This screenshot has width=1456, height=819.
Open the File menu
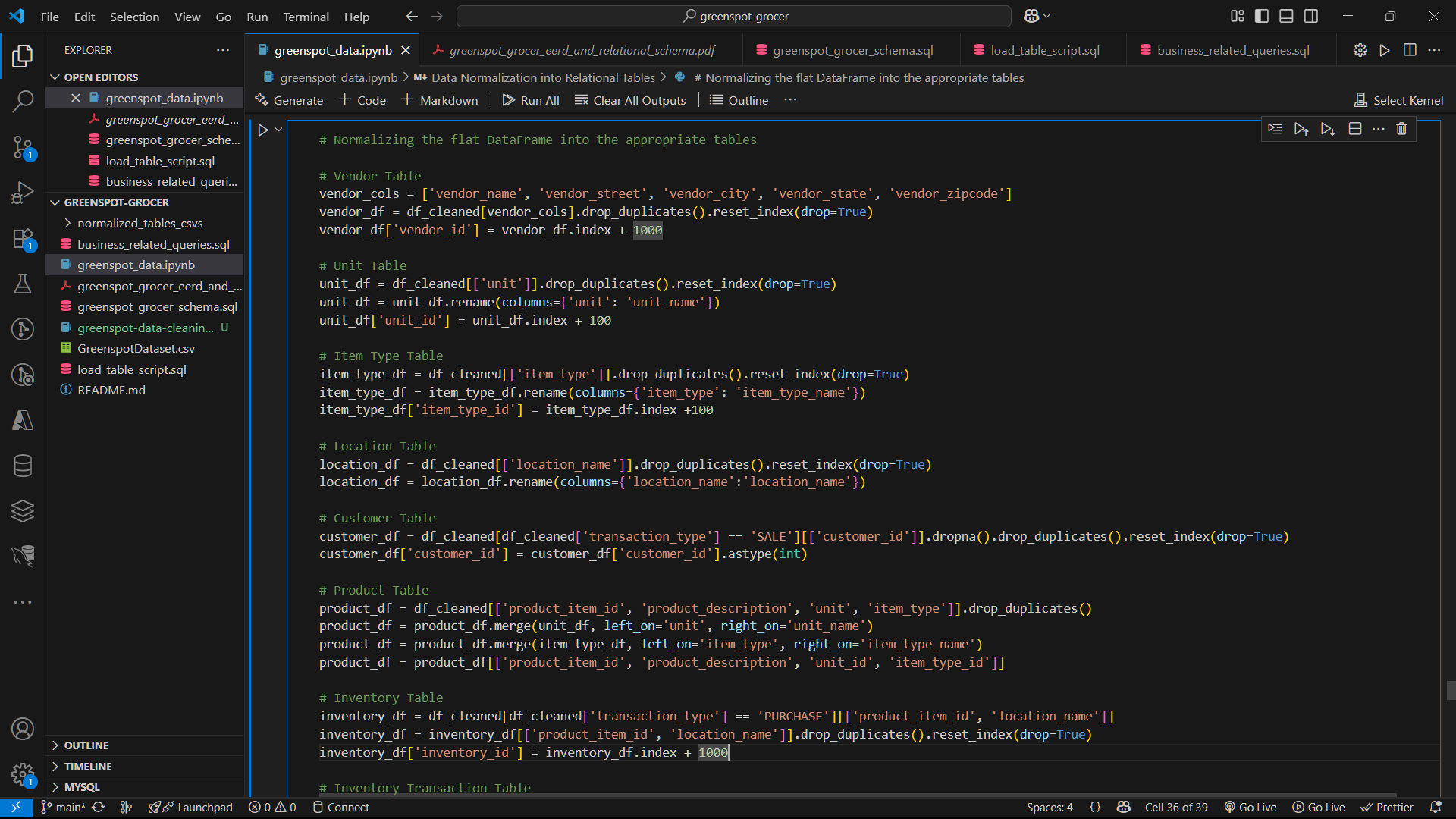click(49, 17)
